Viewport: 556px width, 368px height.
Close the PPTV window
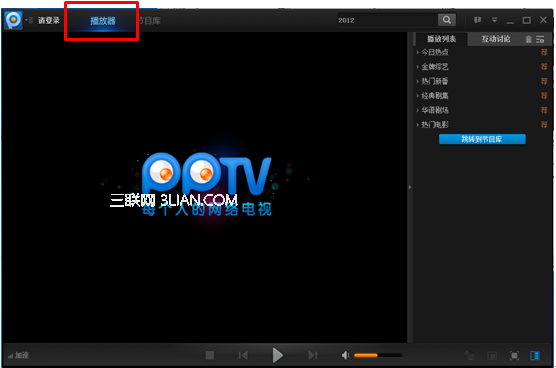click(543, 20)
